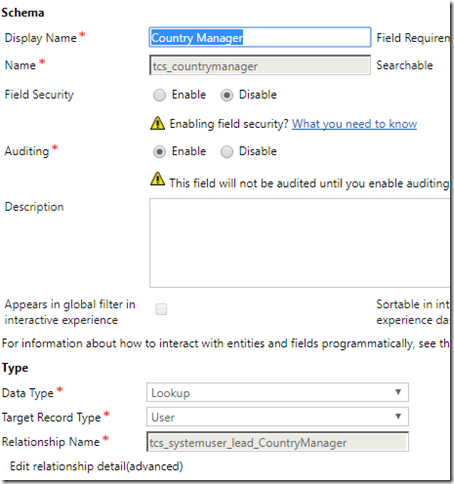
Task: Click the Display Name input field
Action: tap(260, 37)
